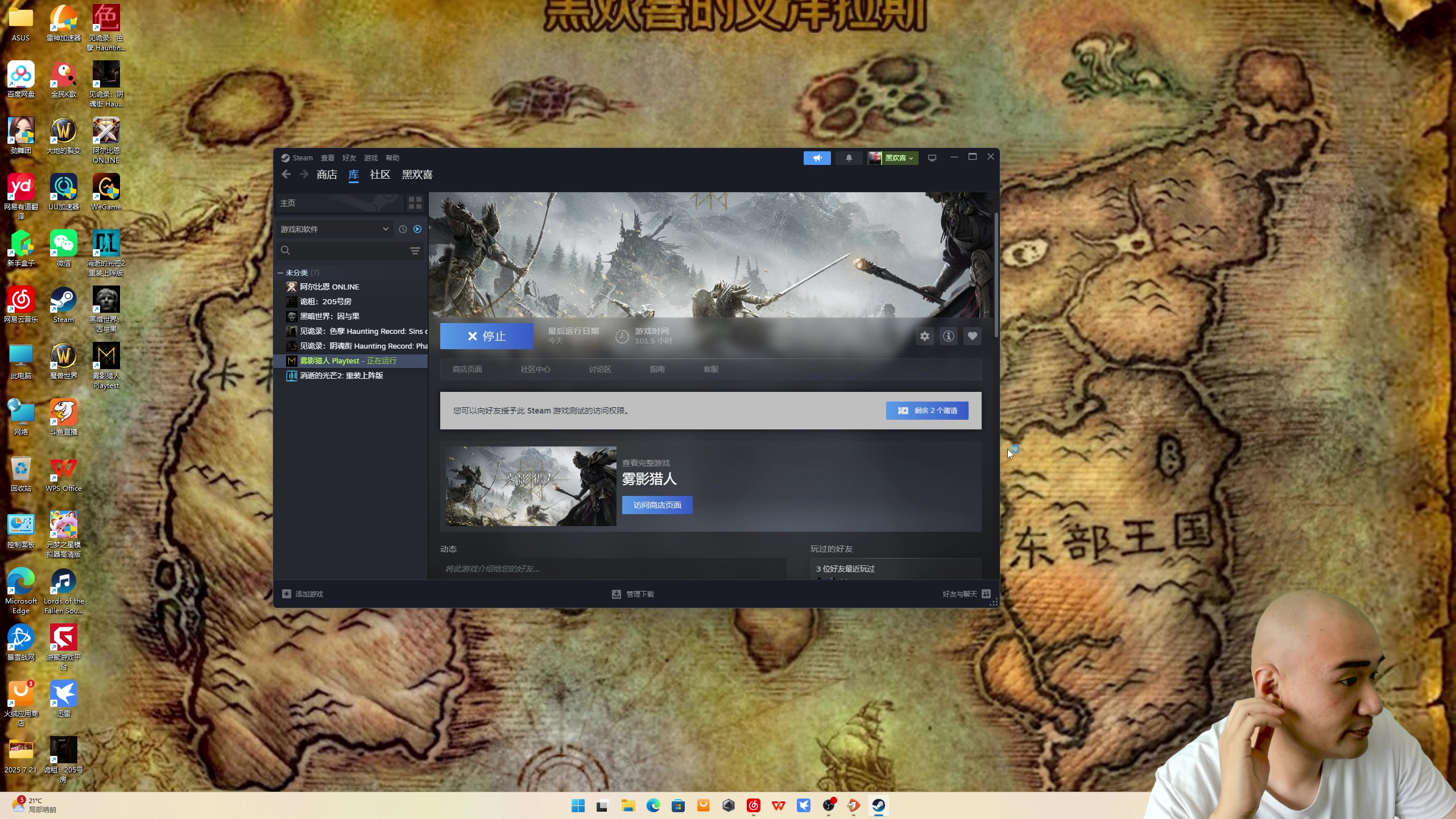Open the Steam menu

(x=303, y=158)
